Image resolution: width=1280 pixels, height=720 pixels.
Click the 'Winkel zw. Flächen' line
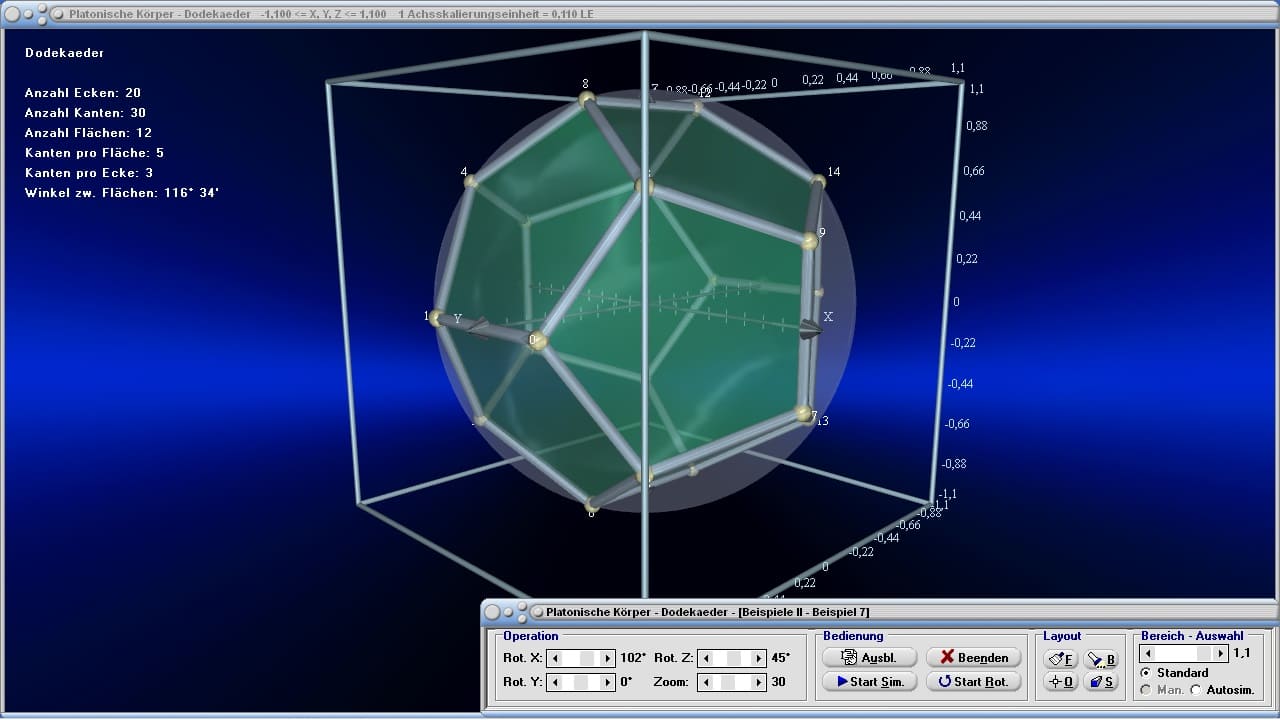[x=122, y=193]
